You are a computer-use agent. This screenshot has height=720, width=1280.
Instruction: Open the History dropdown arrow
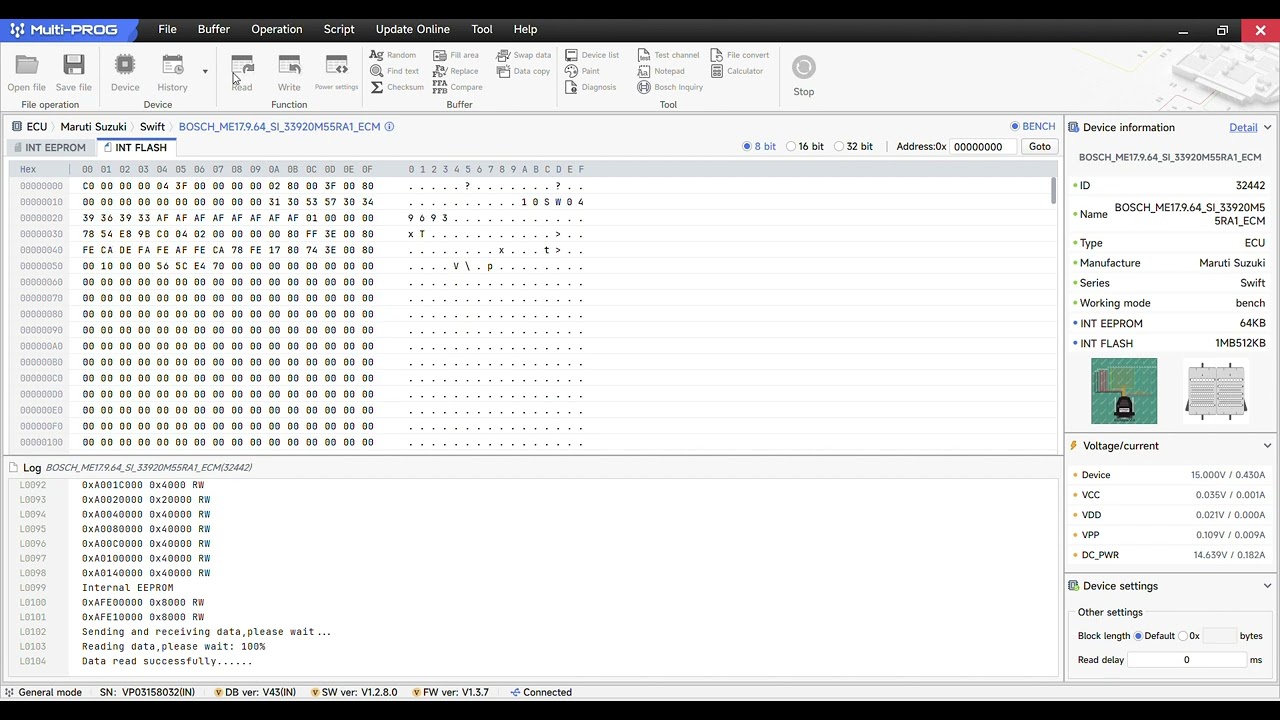(205, 72)
